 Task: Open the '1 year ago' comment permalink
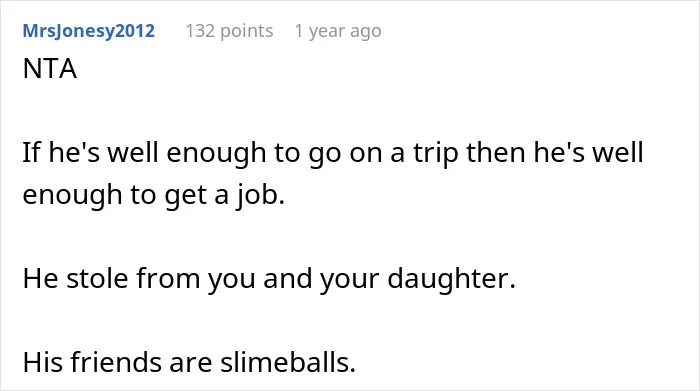coord(338,31)
